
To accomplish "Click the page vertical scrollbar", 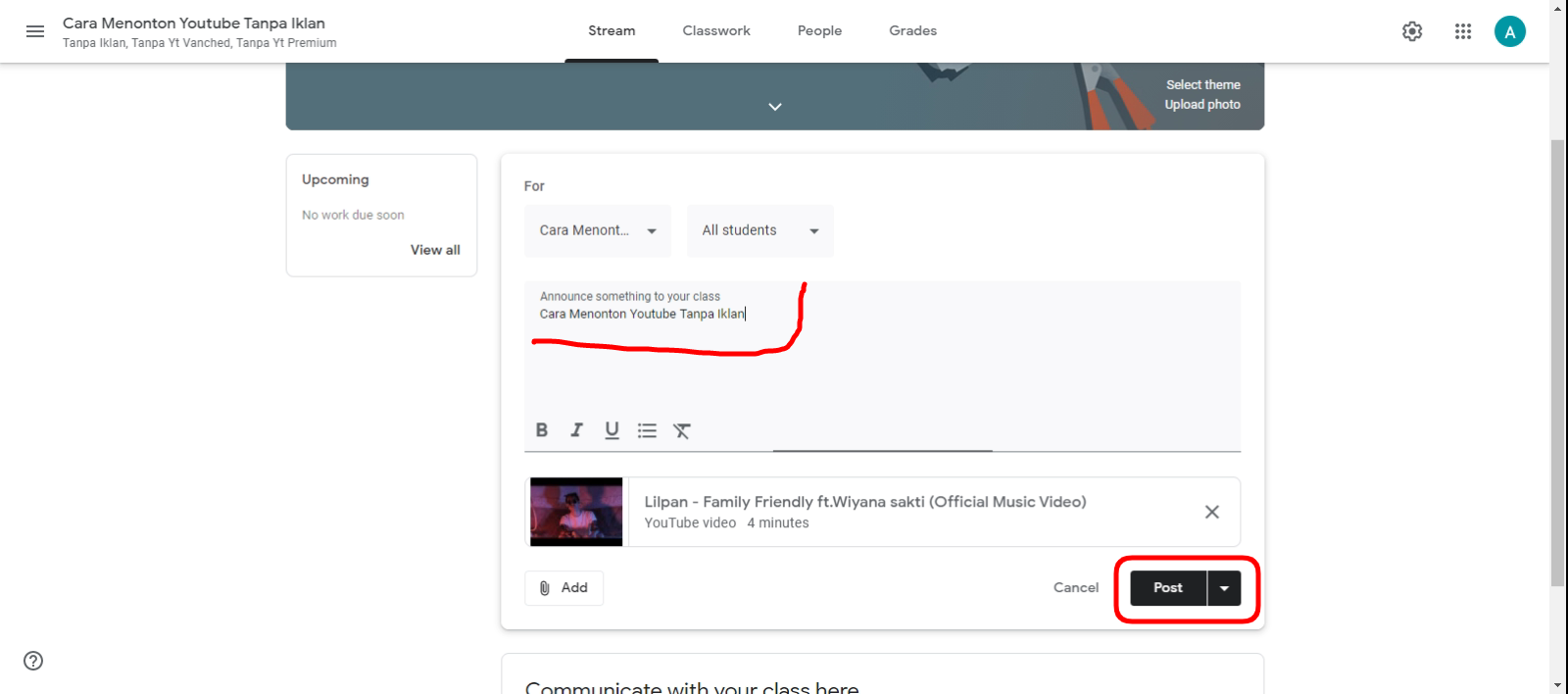I will coord(1558,363).
